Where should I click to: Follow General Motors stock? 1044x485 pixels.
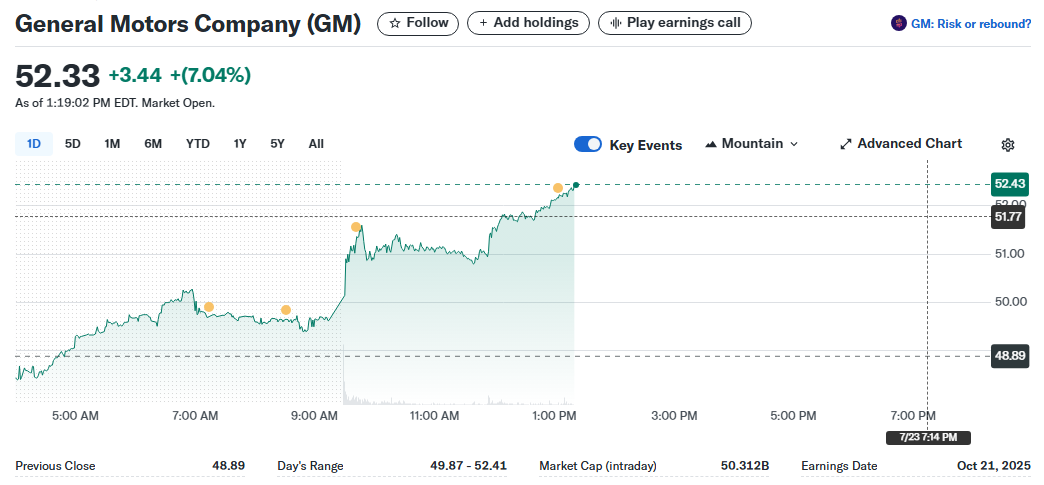pos(418,23)
